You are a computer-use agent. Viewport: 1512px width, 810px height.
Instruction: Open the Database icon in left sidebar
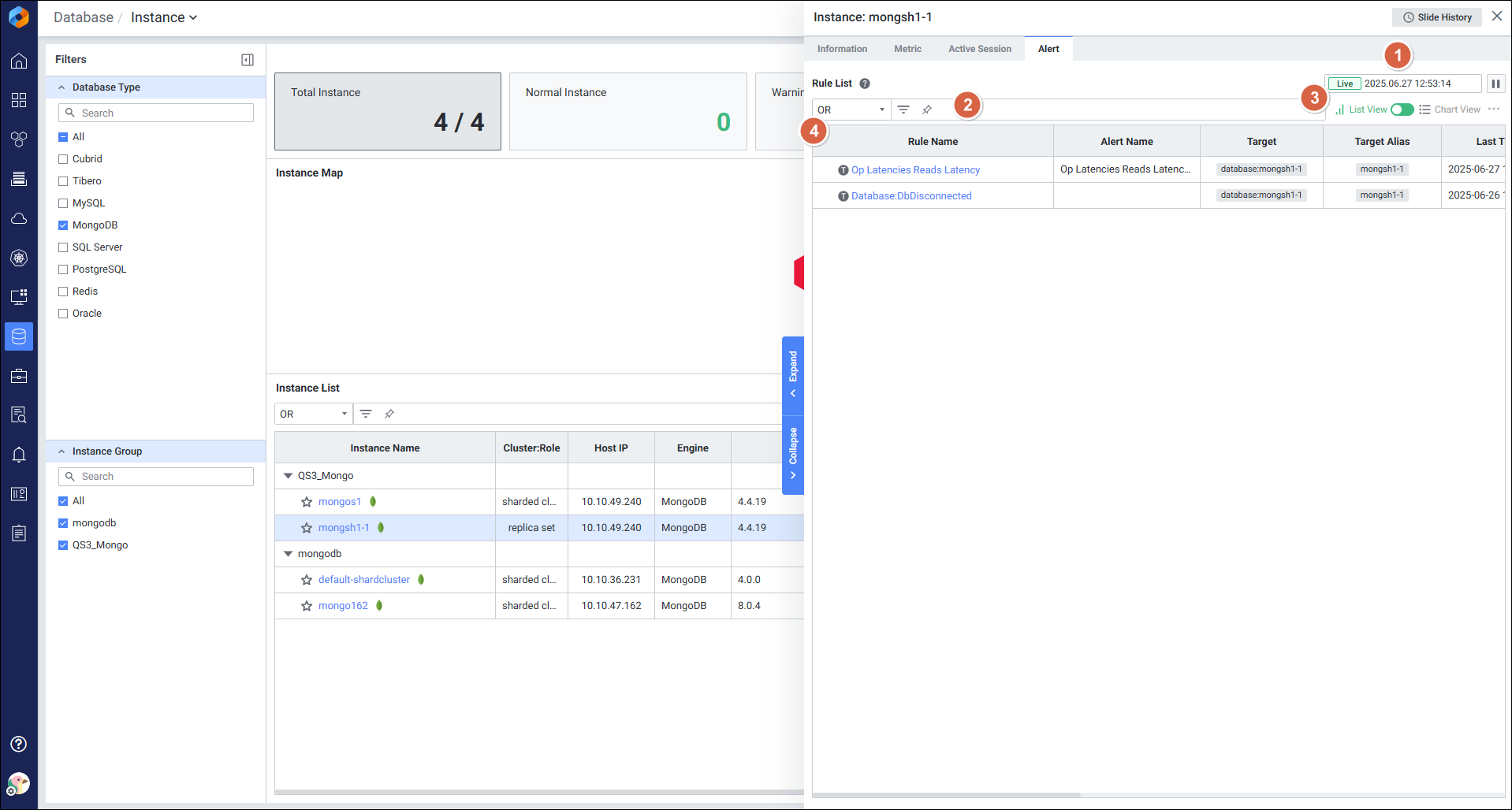click(19, 336)
